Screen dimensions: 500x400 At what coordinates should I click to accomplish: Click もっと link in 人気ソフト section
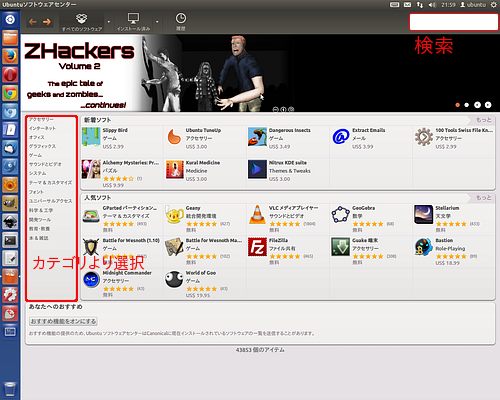pyautogui.click(x=484, y=198)
